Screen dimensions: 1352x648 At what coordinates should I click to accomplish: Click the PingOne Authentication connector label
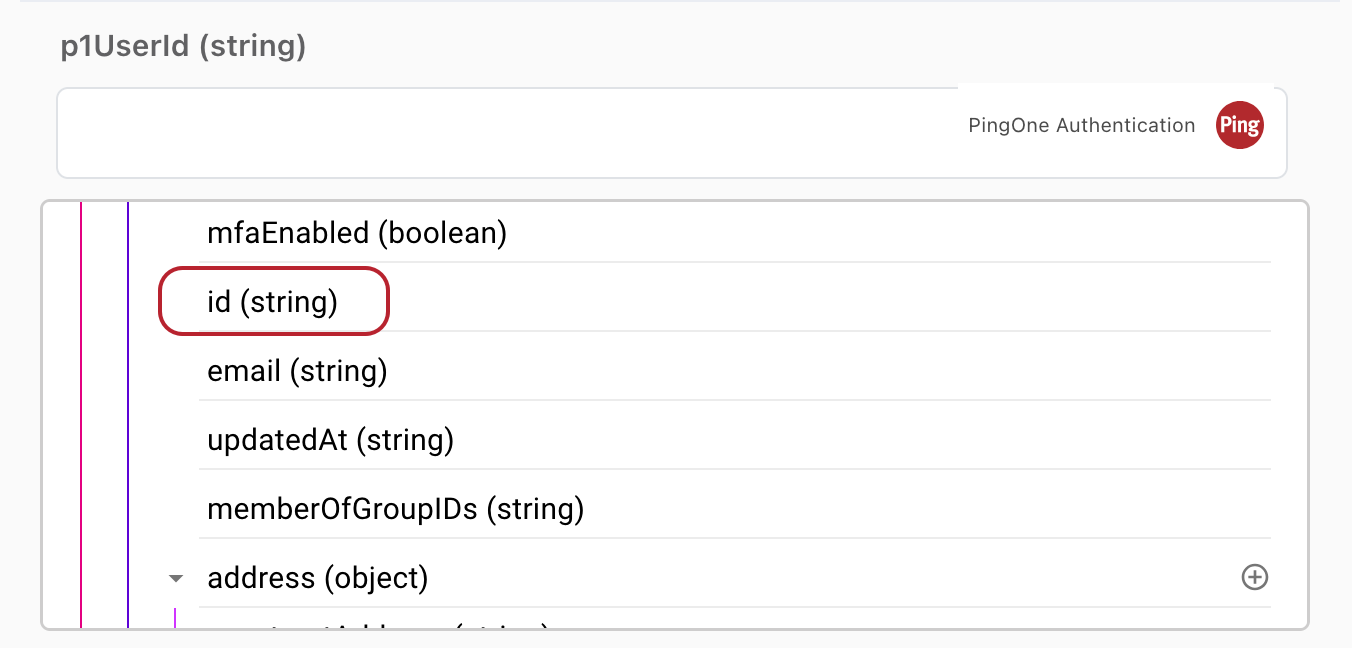[x=1081, y=125]
